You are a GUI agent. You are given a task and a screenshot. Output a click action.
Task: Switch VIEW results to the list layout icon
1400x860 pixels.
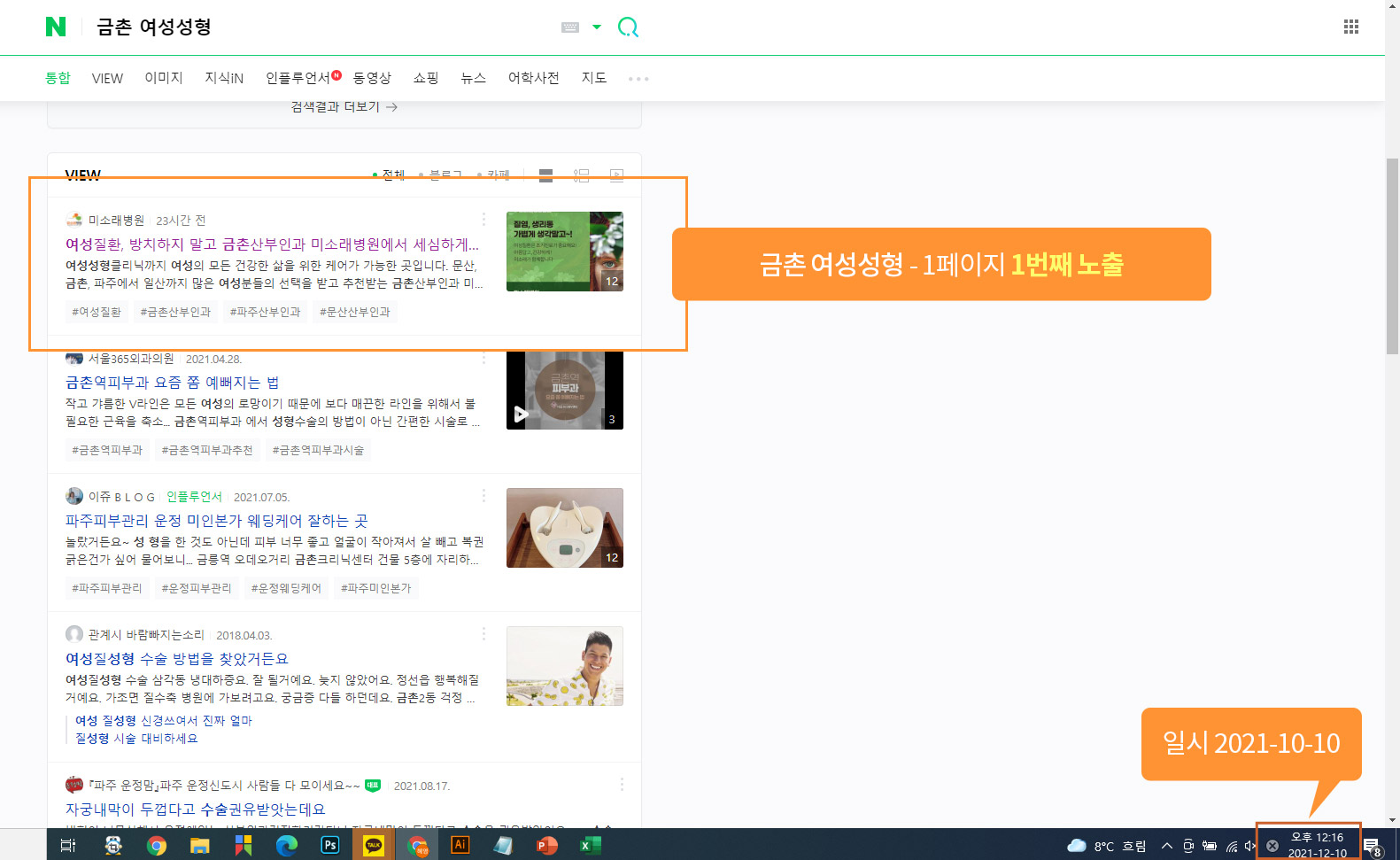click(546, 175)
